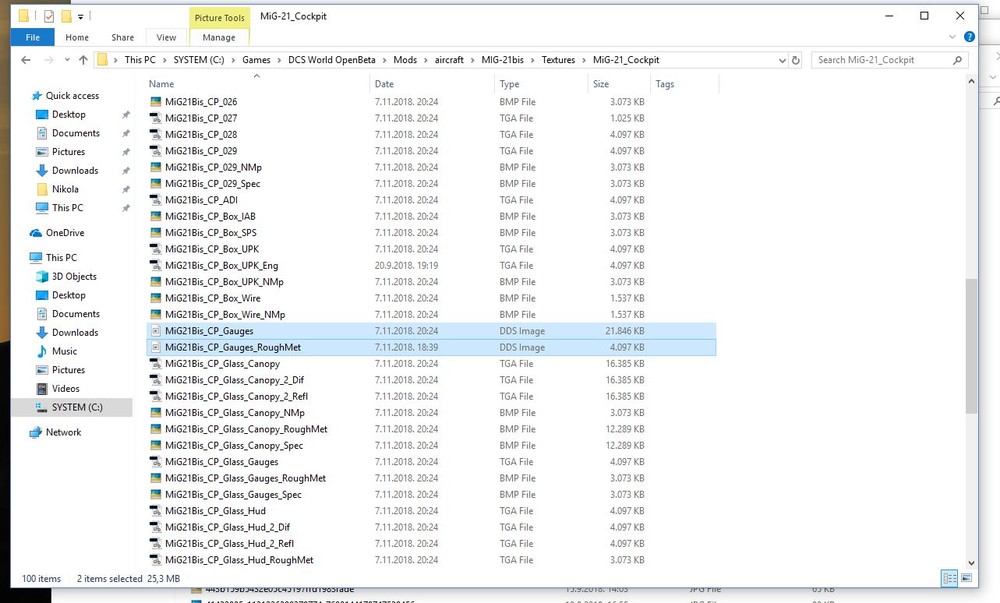The width and height of the screenshot is (1000, 603).
Task: Navigate to Textures breadcrumb
Action: (558, 60)
